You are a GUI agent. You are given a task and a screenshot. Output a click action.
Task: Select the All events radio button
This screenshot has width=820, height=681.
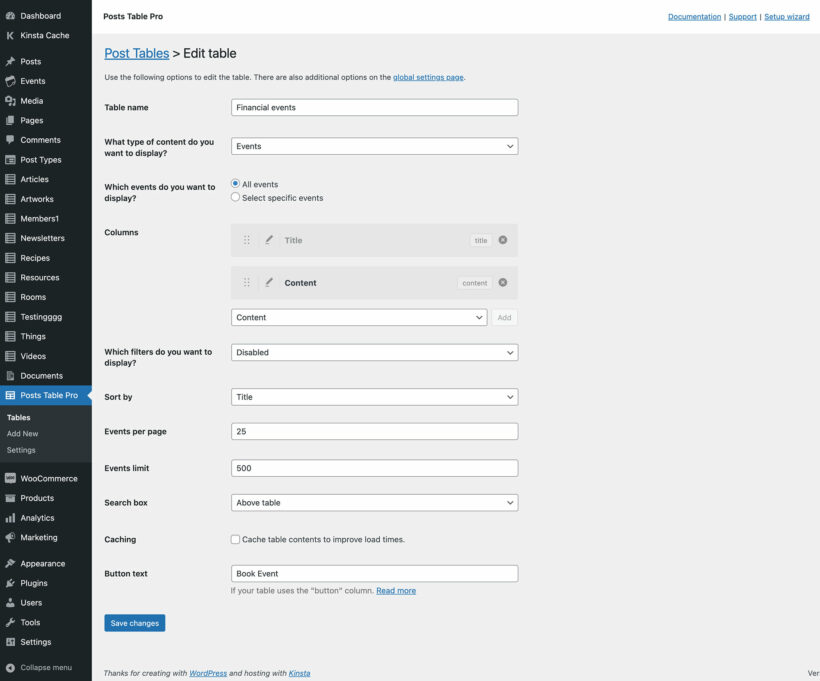234,182
